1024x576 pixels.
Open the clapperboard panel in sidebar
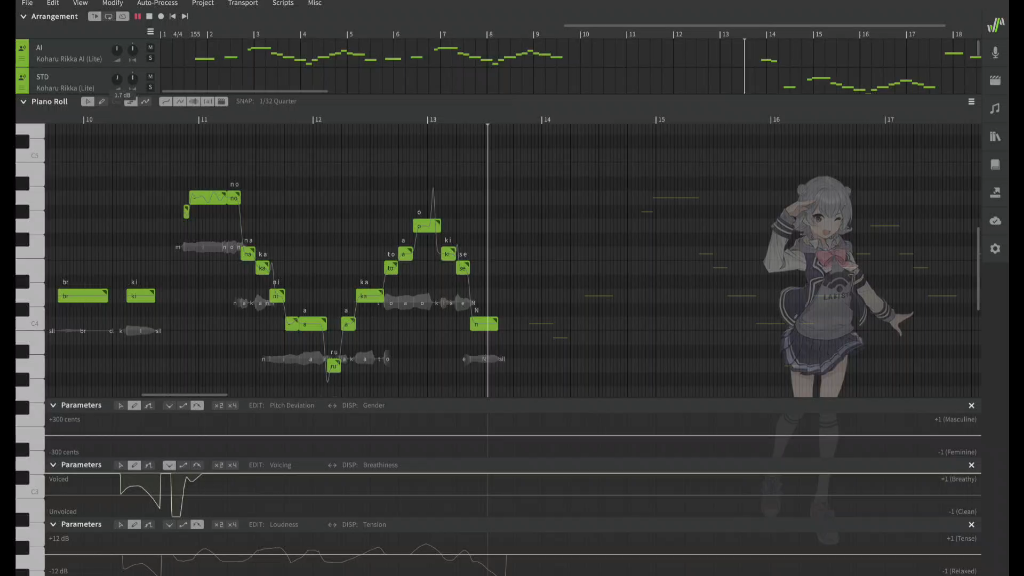coord(995,80)
